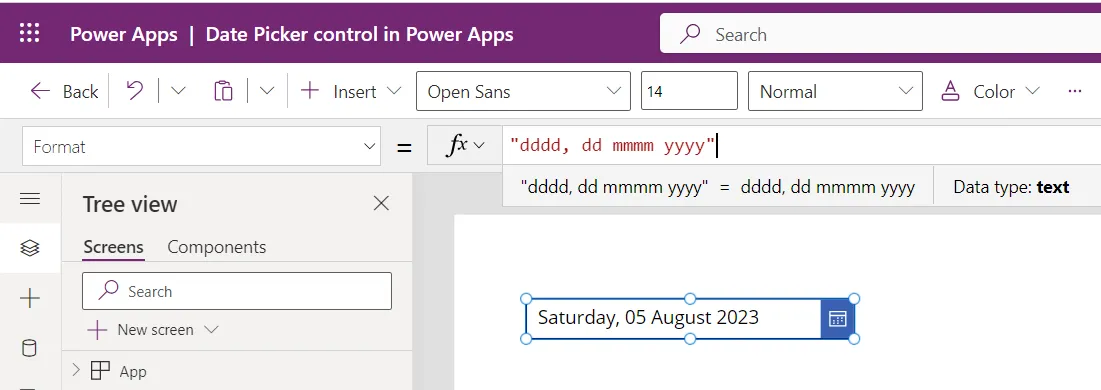1101x390 pixels.
Task: Switch to the Components tab
Action: [217, 247]
